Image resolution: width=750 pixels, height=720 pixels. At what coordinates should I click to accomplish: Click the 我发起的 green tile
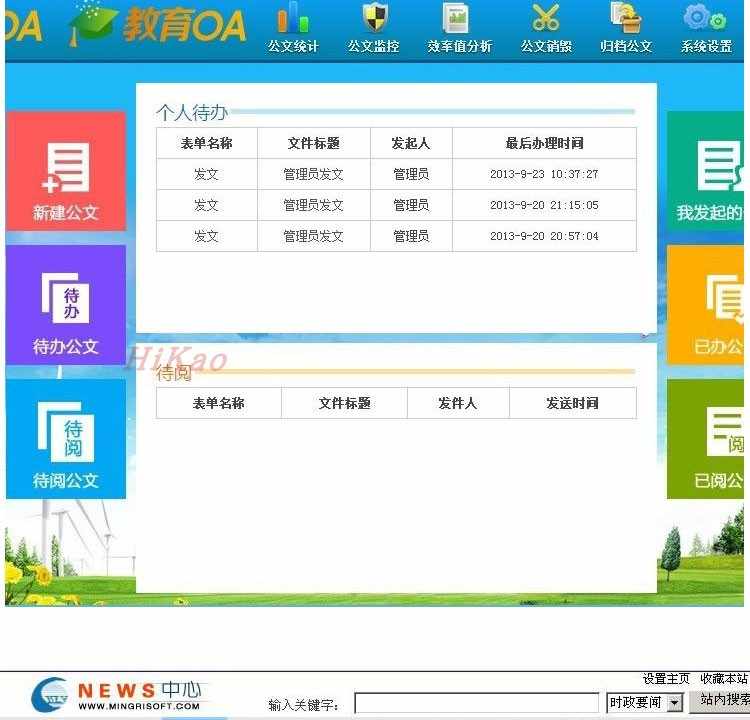tap(706, 171)
